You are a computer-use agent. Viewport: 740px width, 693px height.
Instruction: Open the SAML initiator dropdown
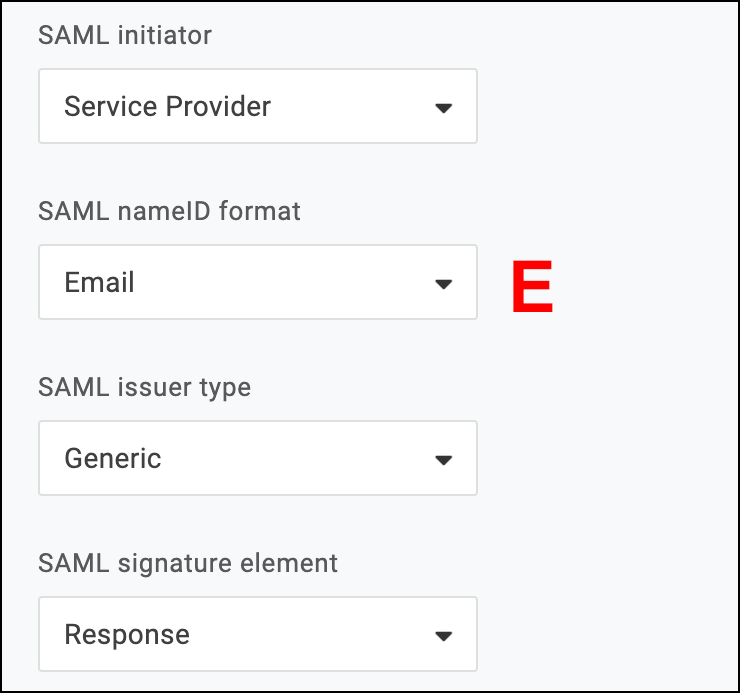tap(257, 106)
